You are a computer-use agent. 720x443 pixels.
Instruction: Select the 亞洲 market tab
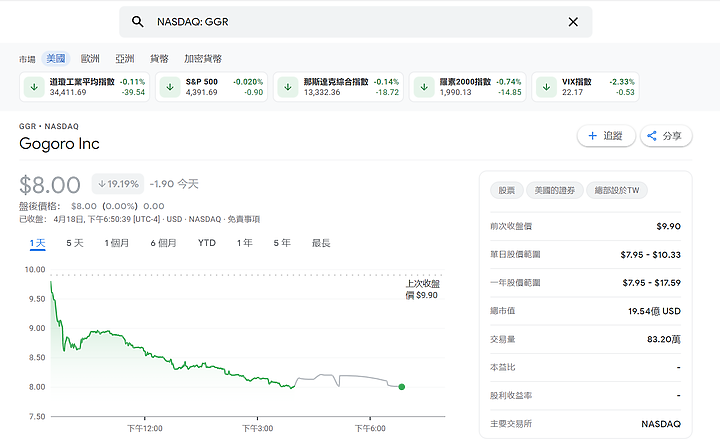[124, 58]
